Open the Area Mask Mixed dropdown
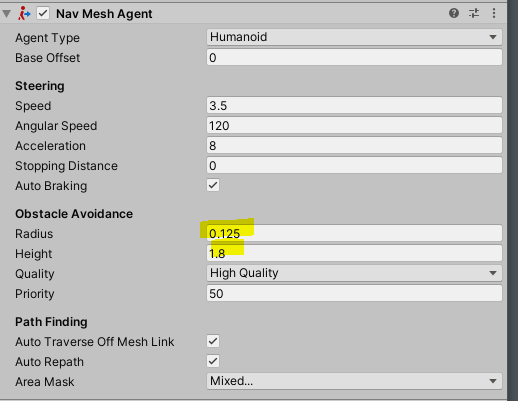The height and width of the screenshot is (401, 518). coord(354,381)
